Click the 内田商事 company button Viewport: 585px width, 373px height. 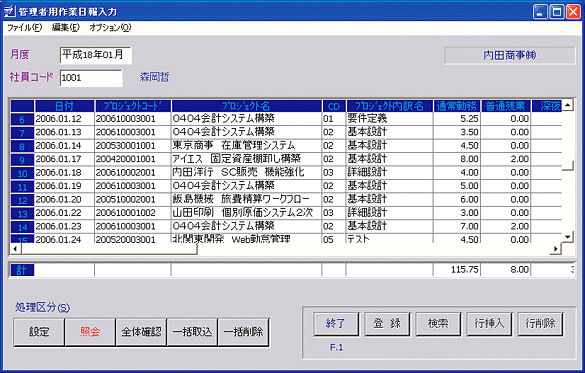(x=510, y=55)
